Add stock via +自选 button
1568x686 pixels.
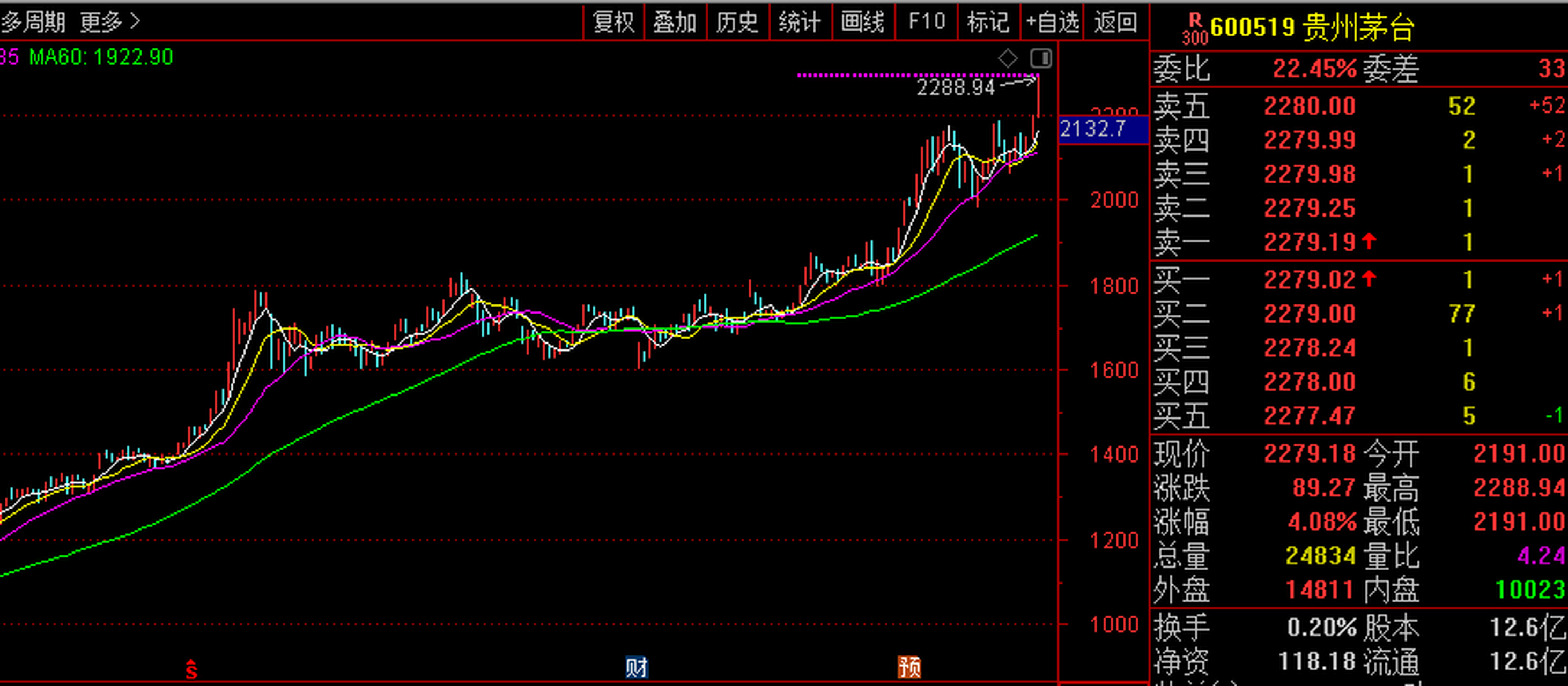pyautogui.click(x=1053, y=23)
